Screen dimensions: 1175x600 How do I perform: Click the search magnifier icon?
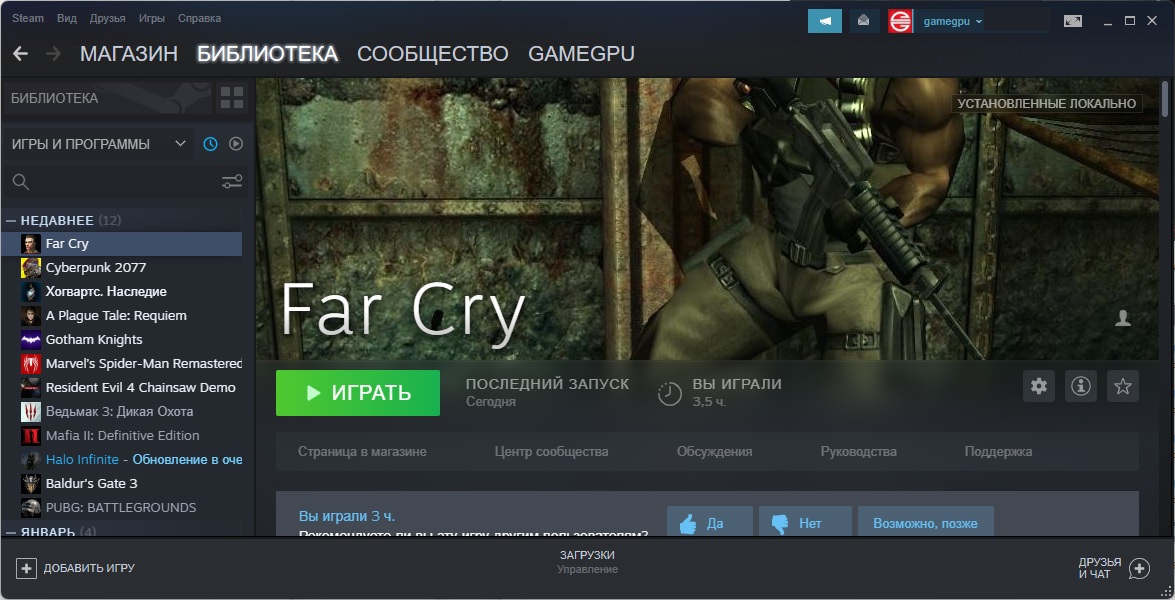21,181
